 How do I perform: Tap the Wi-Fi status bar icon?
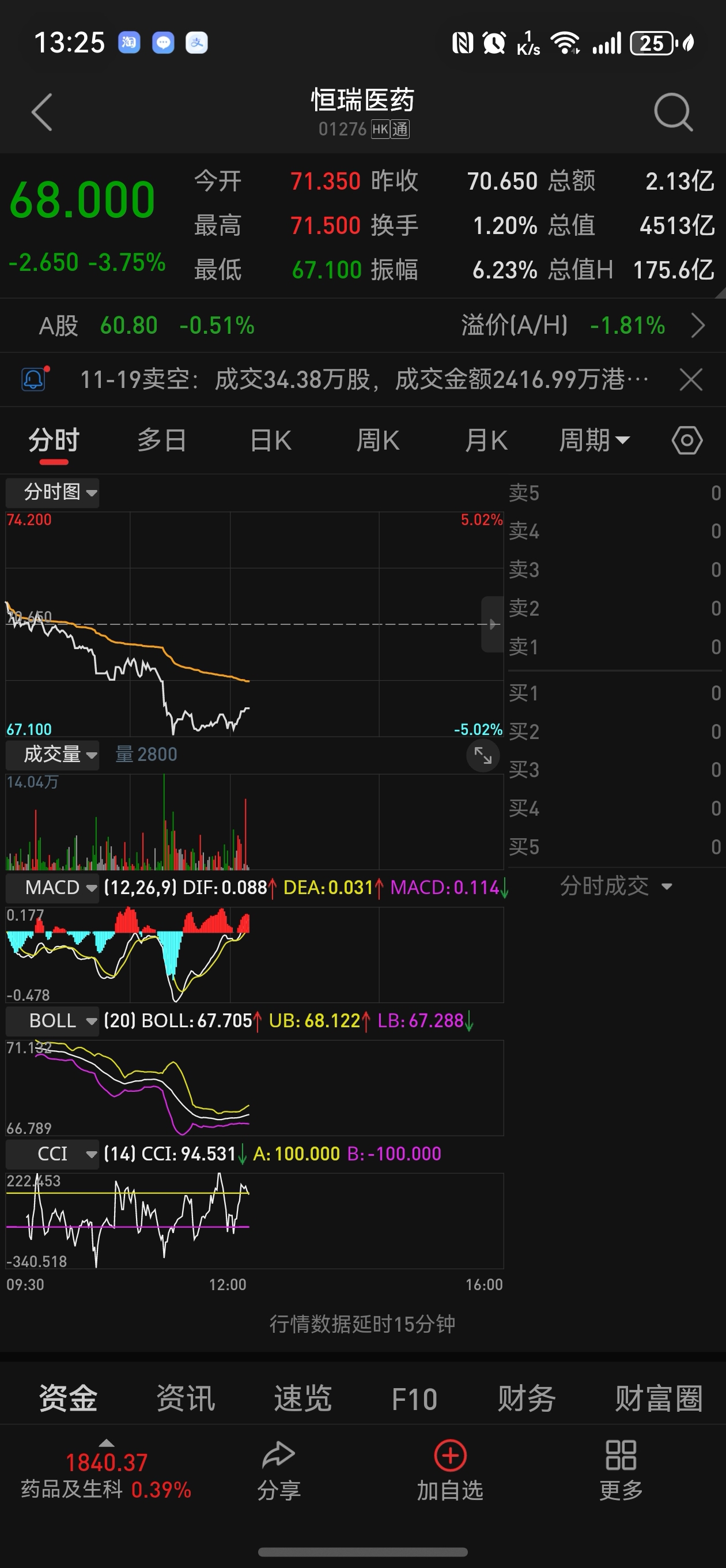tap(565, 43)
